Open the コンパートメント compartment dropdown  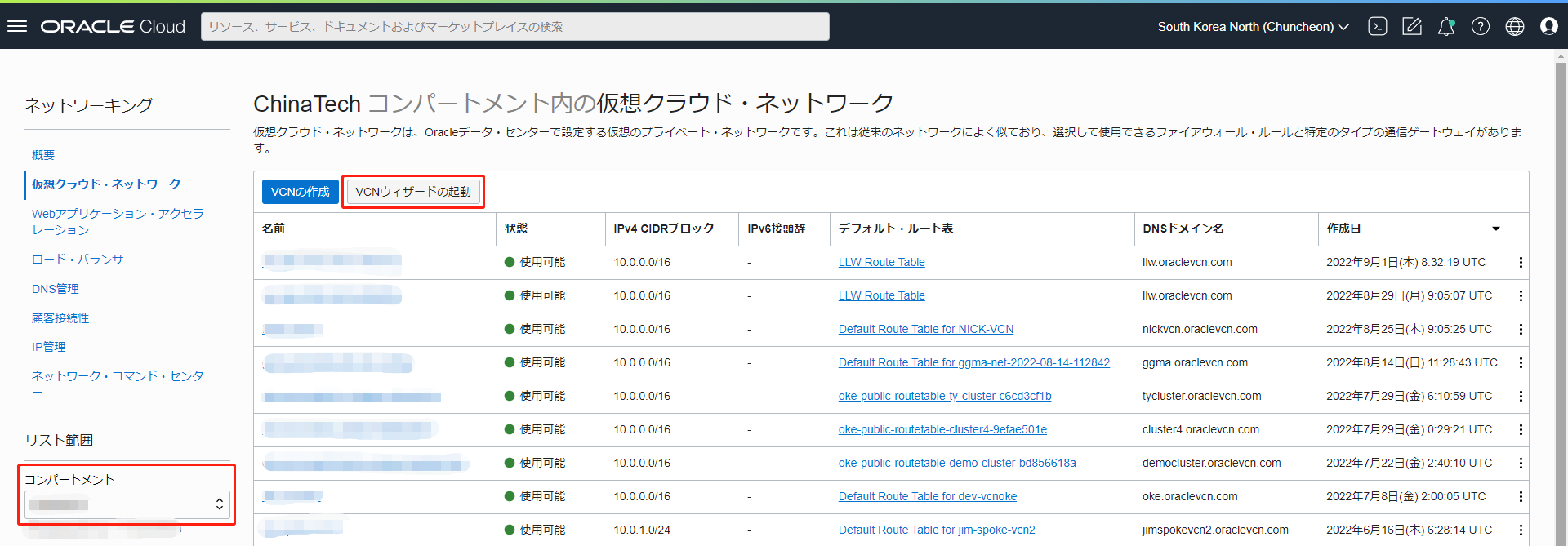click(126, 504)
